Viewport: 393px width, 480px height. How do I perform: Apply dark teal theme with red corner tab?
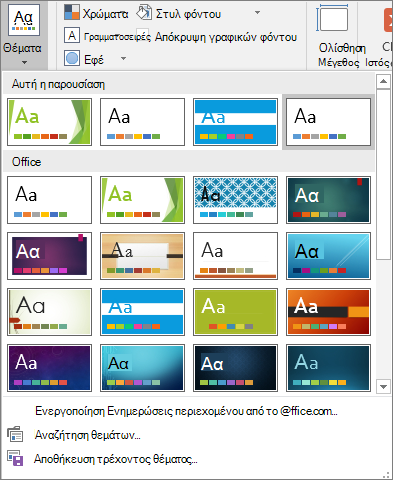pos(328,200)
